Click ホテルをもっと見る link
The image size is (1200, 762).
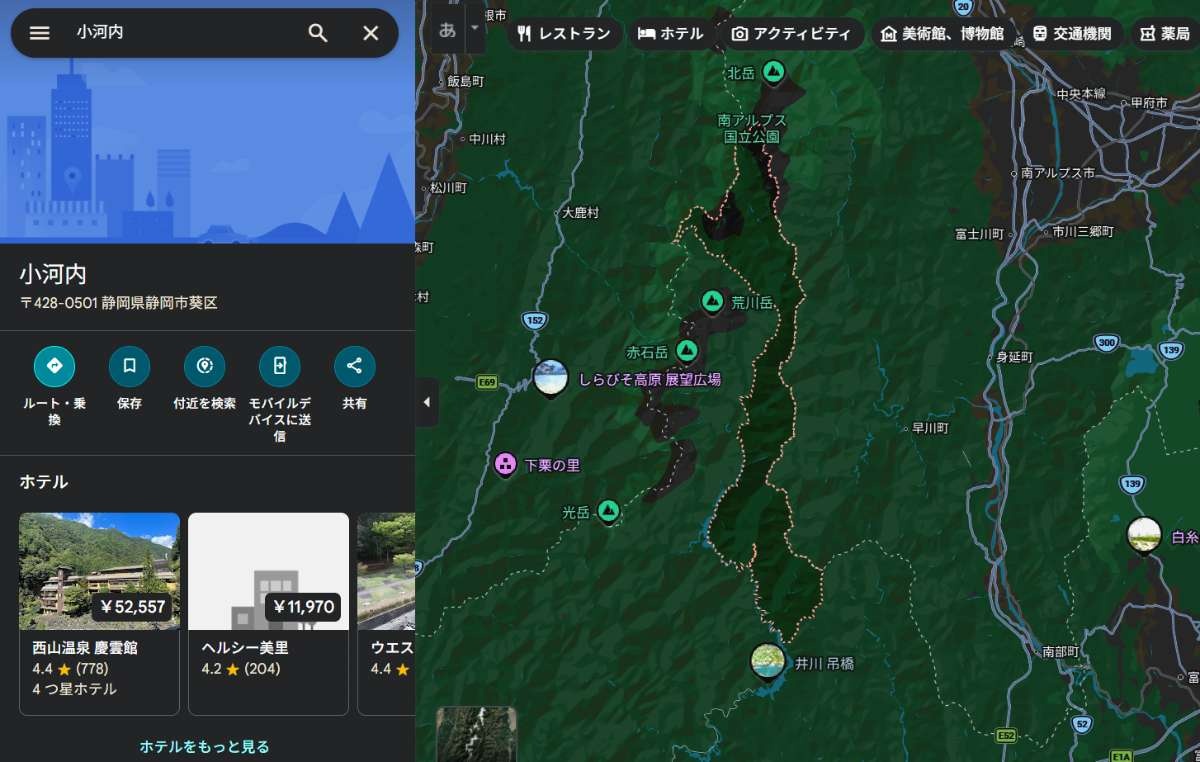204,746
